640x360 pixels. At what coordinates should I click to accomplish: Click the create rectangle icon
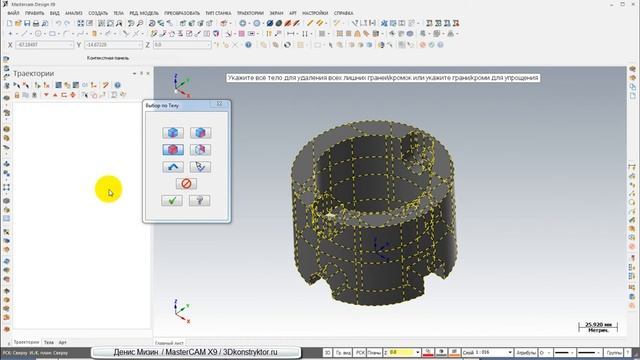click(x=52, y=34)
